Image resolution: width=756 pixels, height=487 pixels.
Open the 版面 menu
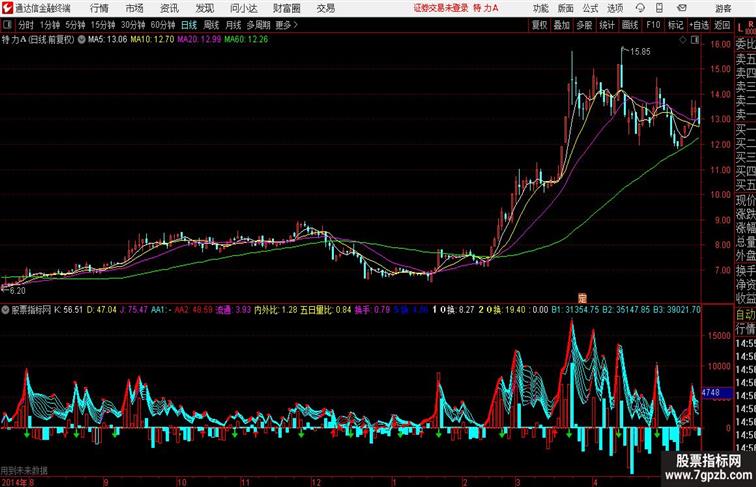(566, 8)
